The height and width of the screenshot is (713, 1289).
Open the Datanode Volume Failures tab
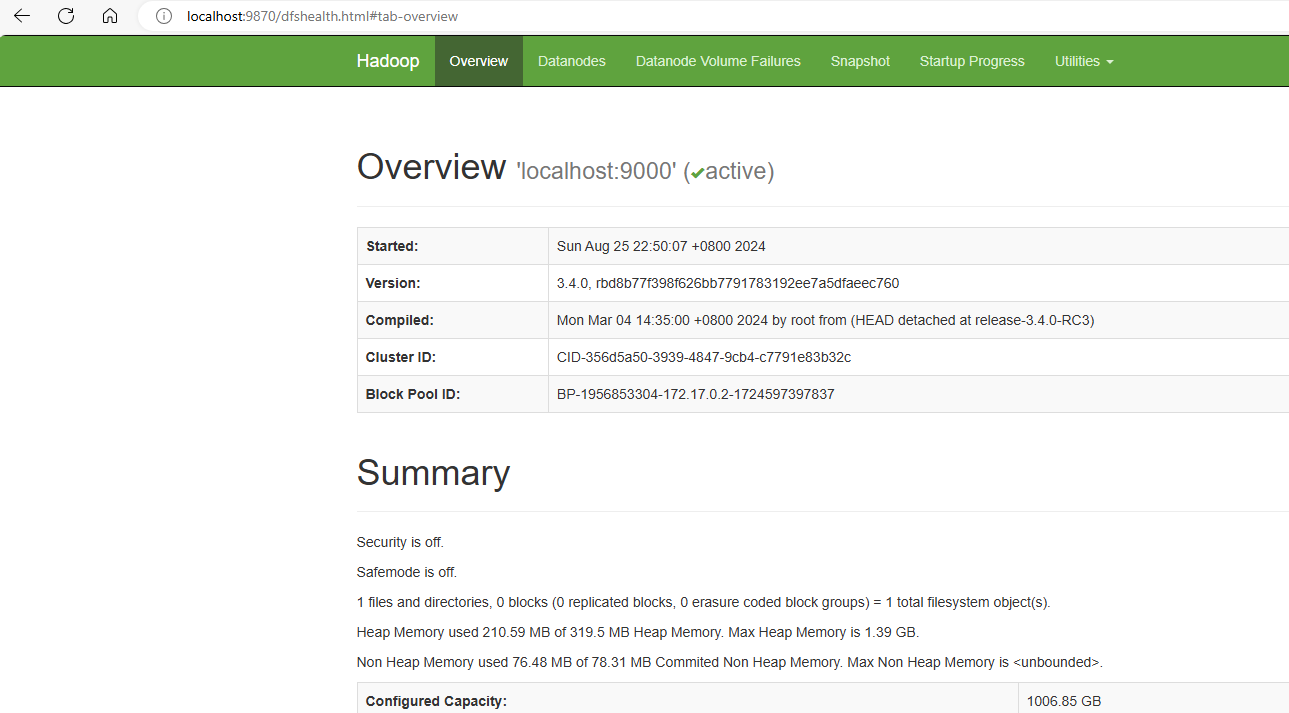tap(717, 61)
